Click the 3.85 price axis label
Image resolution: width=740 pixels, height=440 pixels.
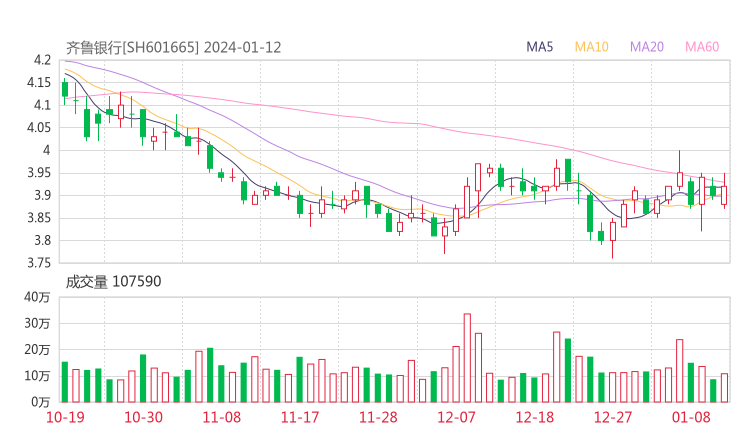(39, 218)
